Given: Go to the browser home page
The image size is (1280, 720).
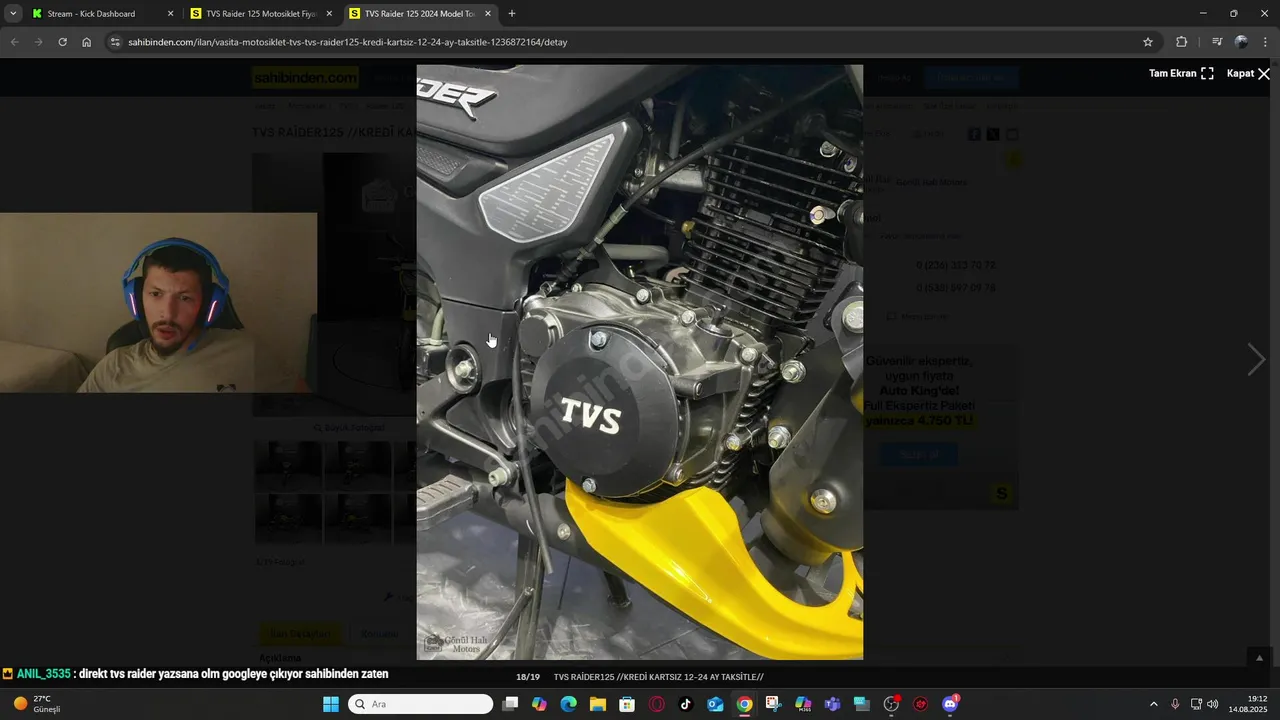Looking at the screenshot, I should [x=86, y=42].
